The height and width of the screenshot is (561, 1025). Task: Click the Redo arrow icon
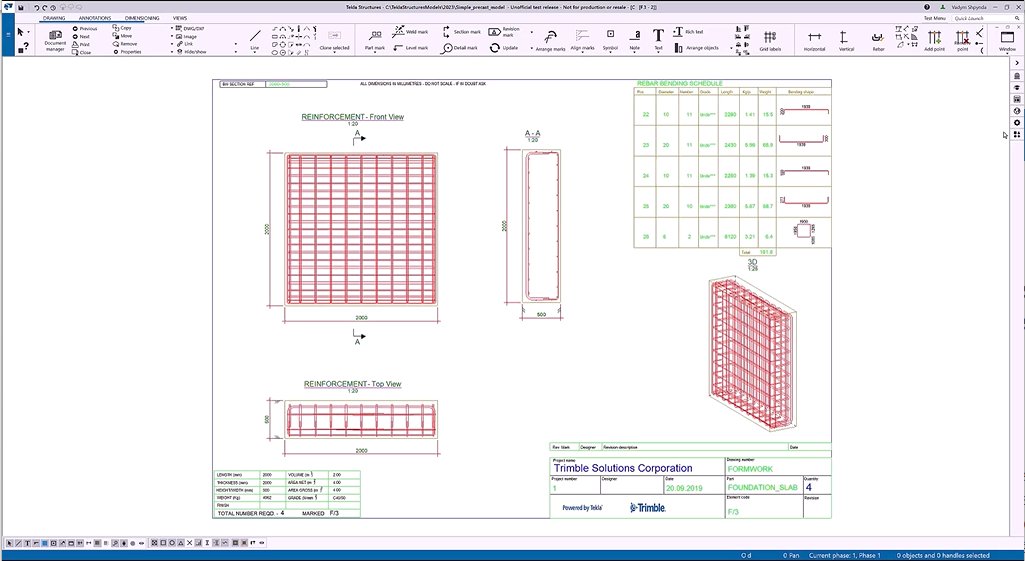[45, 7]
